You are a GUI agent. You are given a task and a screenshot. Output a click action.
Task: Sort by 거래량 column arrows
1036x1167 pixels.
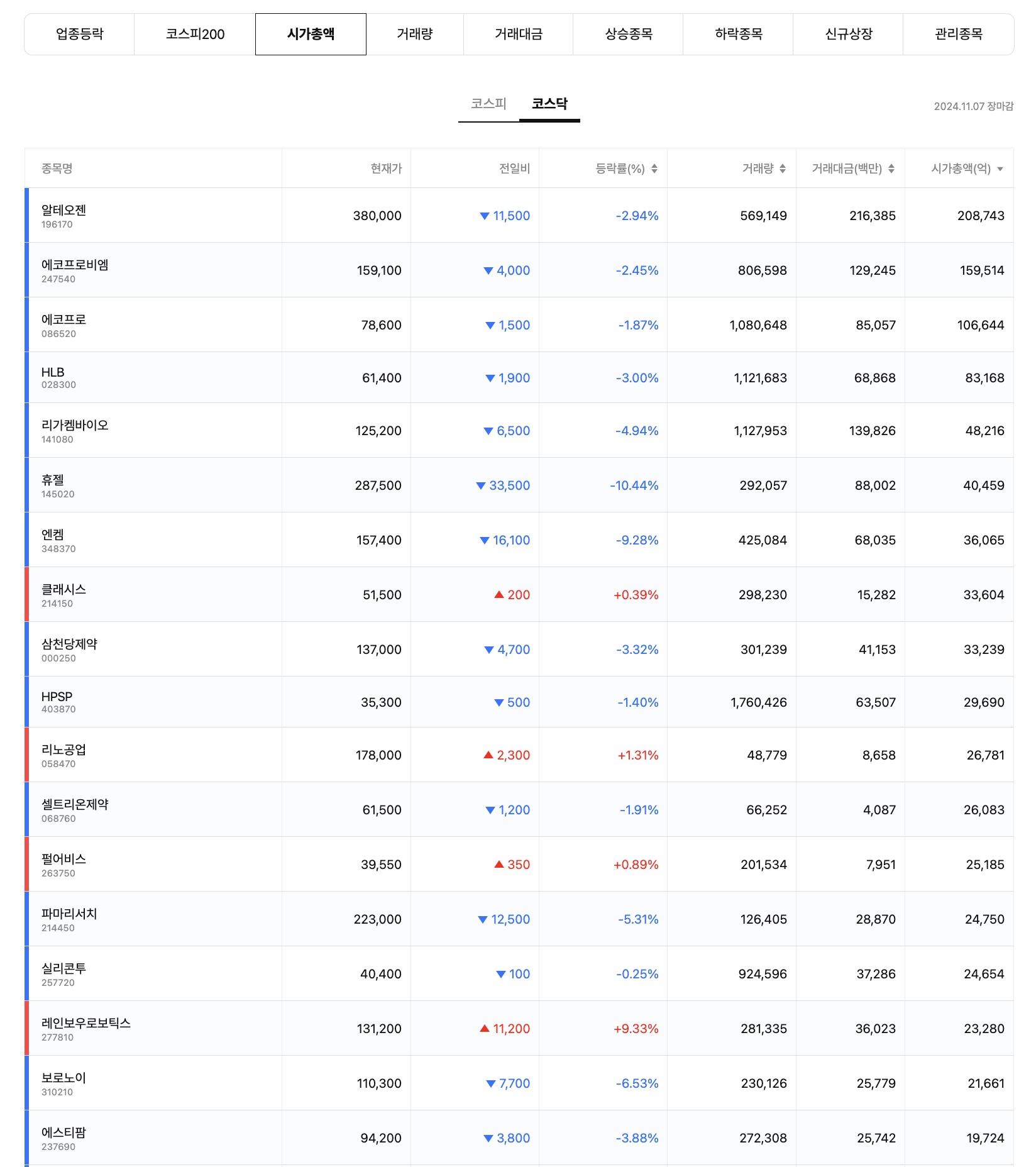[x=783, y=169]
